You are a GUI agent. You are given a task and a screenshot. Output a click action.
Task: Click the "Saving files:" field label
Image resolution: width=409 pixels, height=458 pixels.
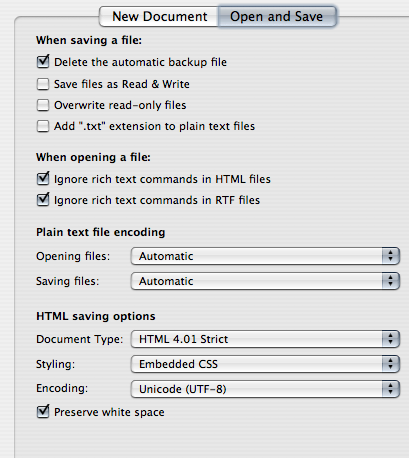[x=68, y=281]
